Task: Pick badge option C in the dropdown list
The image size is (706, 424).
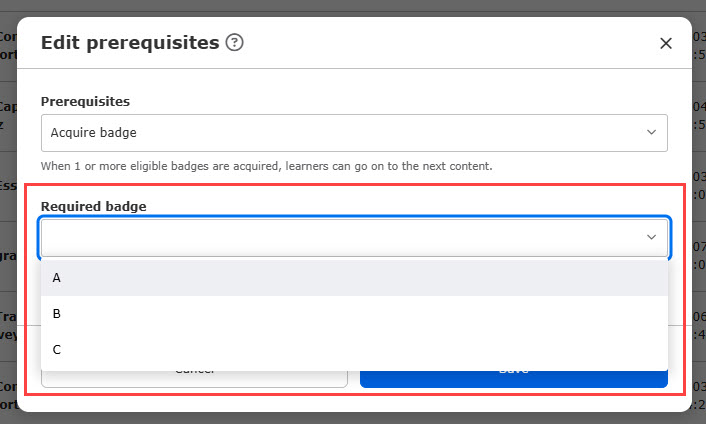Action: coord(354,350)
